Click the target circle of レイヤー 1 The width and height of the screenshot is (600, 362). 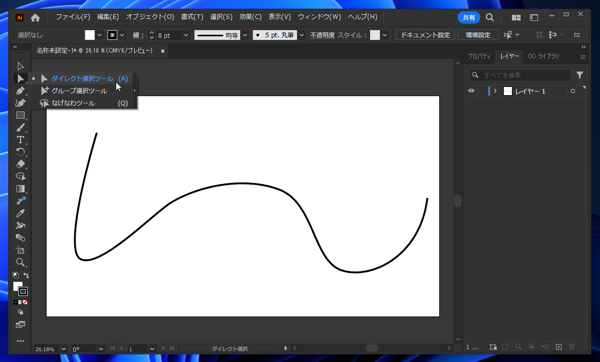(573, 91)
